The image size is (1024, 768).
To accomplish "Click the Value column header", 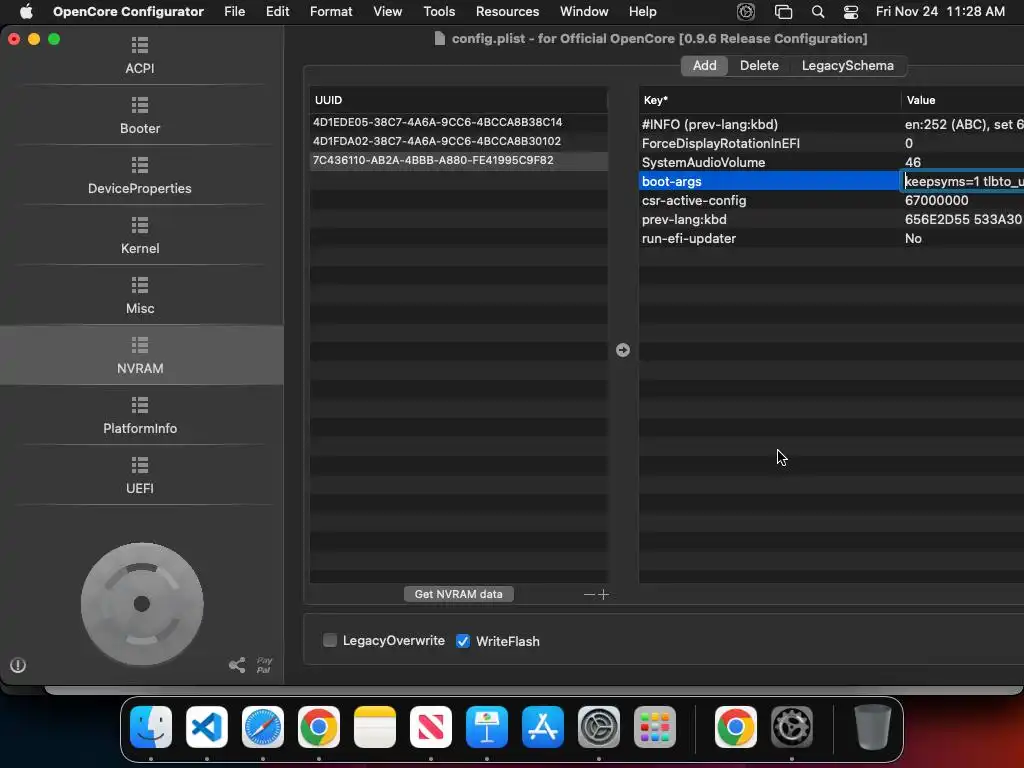I will pyautogui.click(x=963, y=100).
